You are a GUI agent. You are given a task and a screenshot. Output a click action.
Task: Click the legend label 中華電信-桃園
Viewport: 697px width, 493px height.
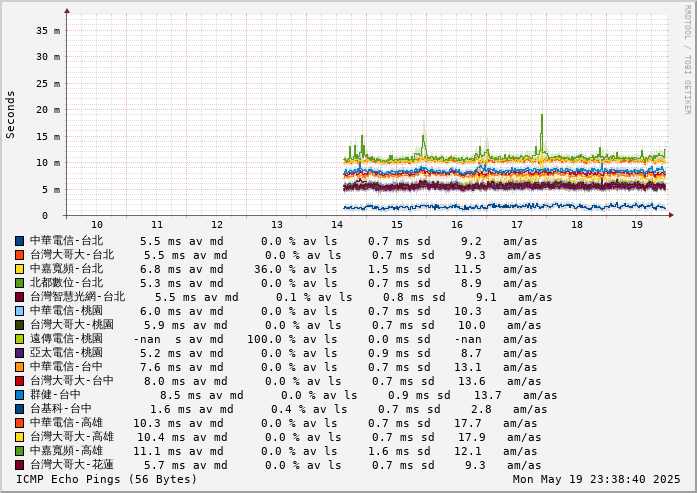[x=67, y=311]
